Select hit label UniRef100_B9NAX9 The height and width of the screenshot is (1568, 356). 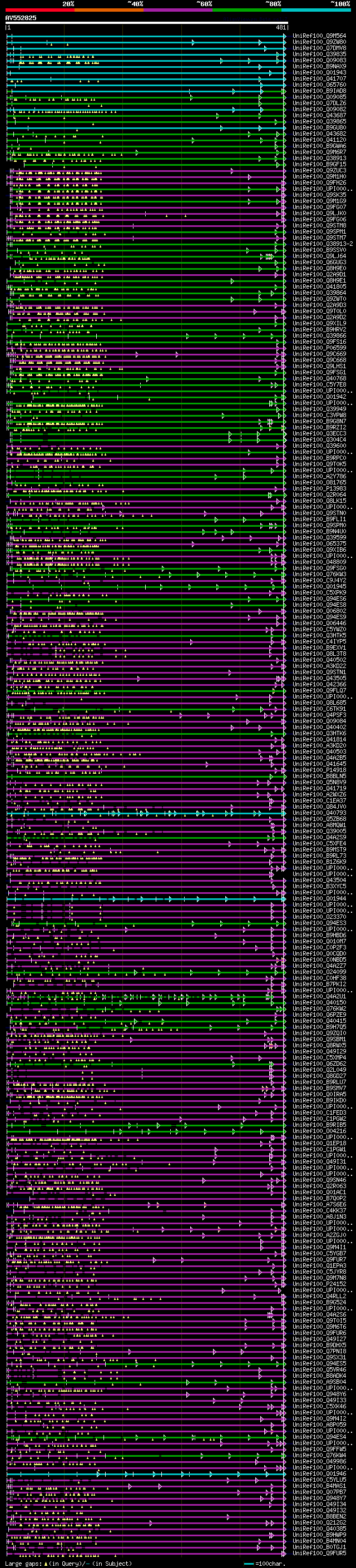[319, 66]
